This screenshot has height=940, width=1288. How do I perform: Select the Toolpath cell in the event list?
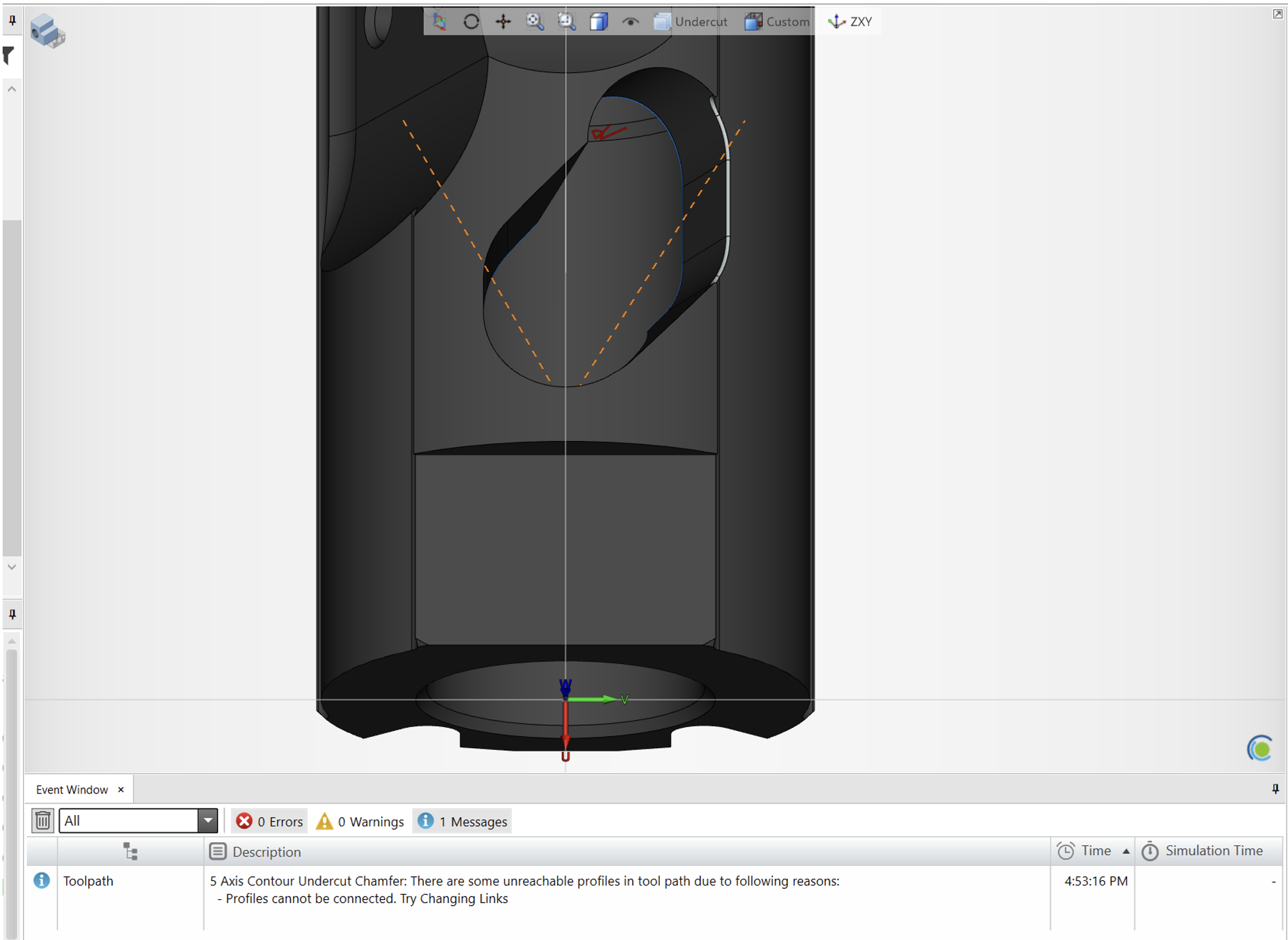pos(88,881)
